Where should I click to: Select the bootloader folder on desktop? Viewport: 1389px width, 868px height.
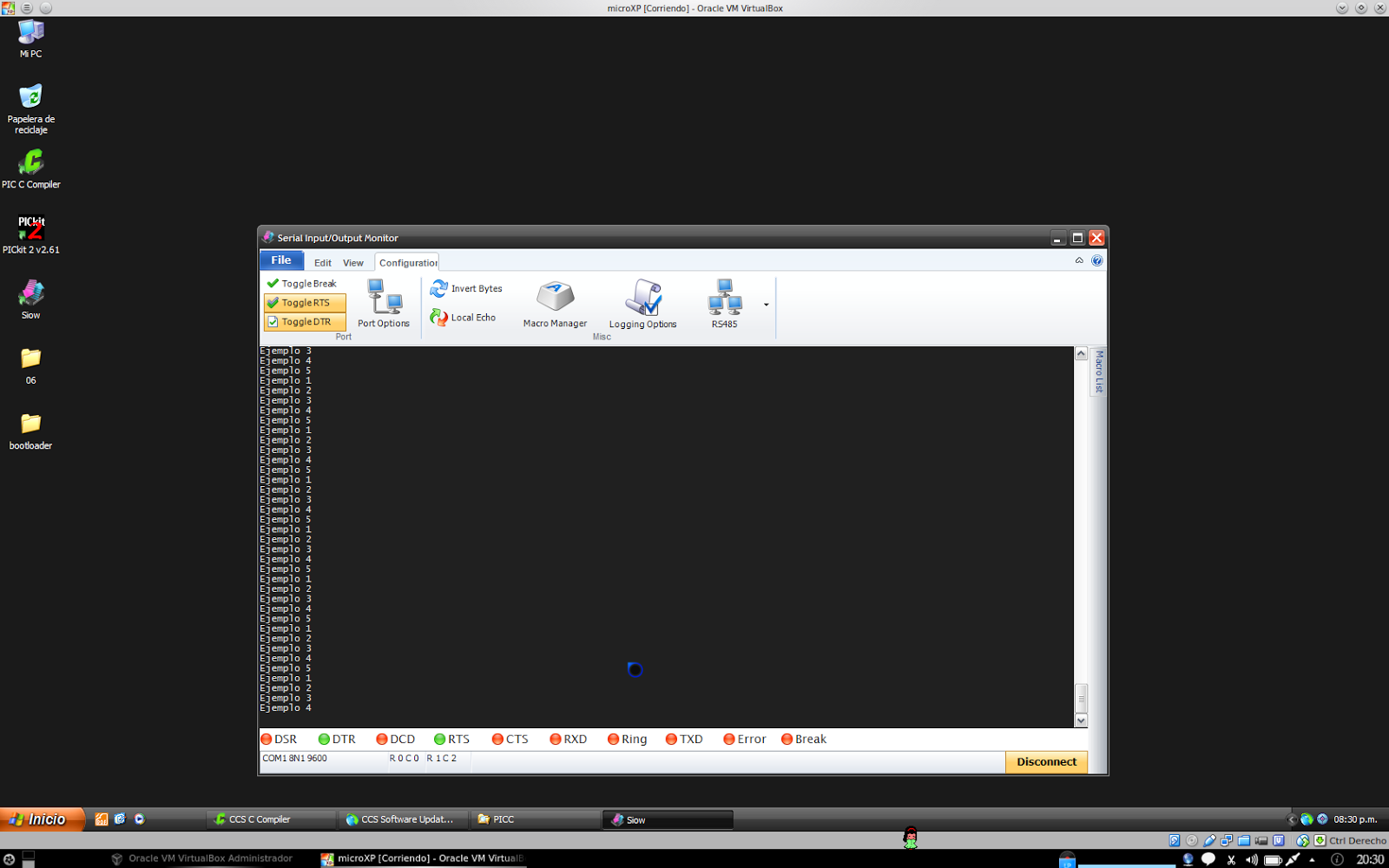(x=31, y=431)
